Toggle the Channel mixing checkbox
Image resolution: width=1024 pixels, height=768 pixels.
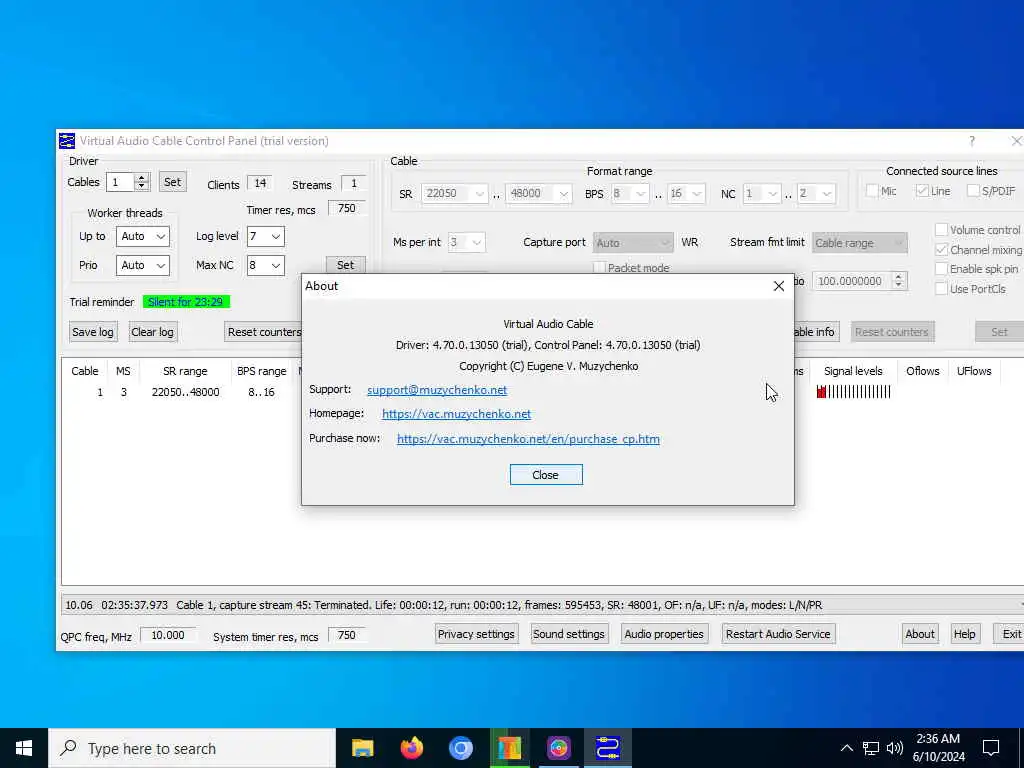click(941, 249)
